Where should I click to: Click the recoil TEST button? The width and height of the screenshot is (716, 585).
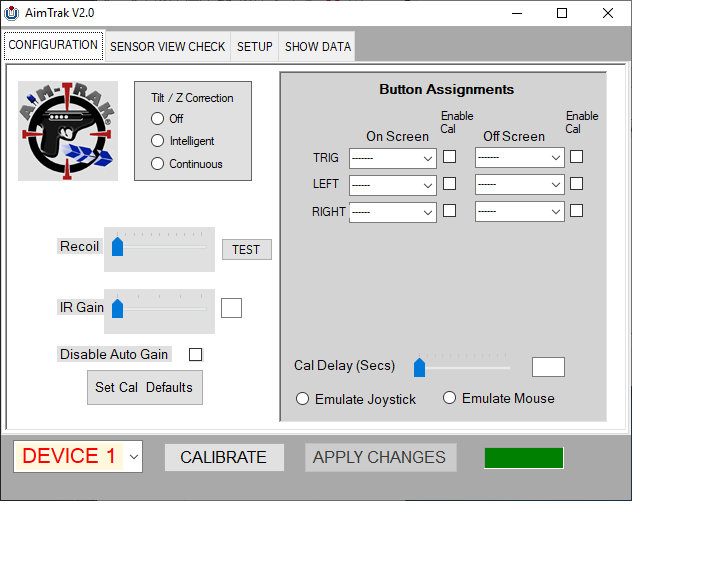[x=247, y=250]
